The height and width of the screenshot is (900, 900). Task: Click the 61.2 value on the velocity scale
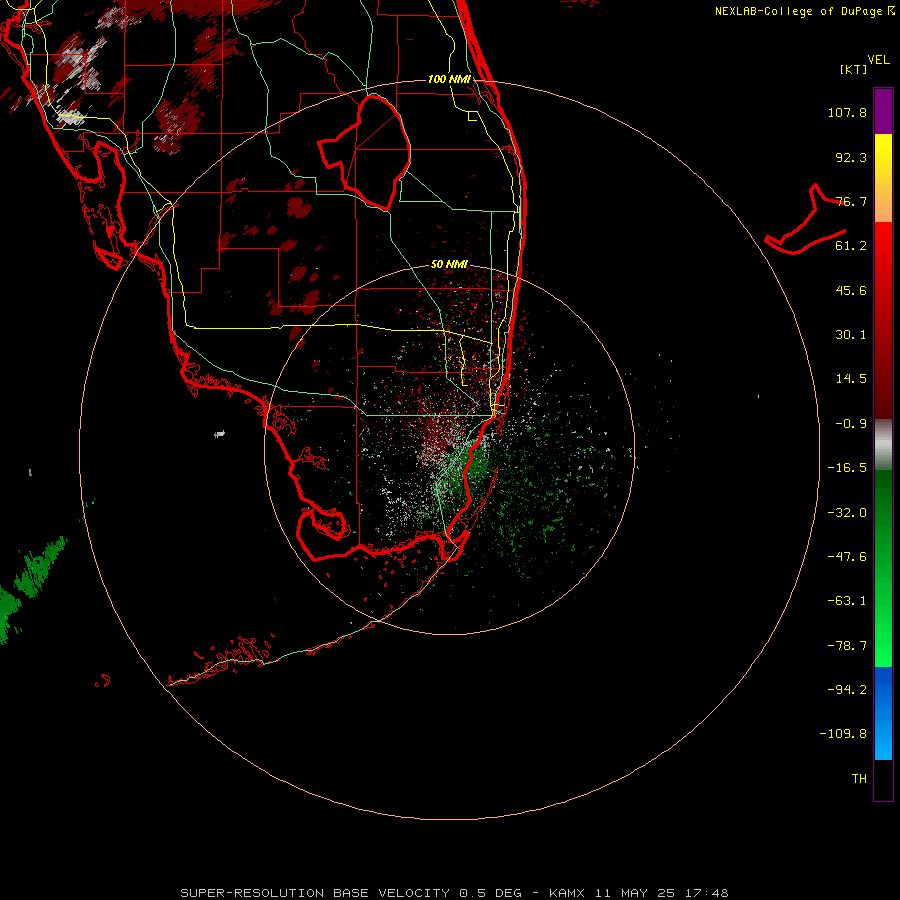[851, 246]
